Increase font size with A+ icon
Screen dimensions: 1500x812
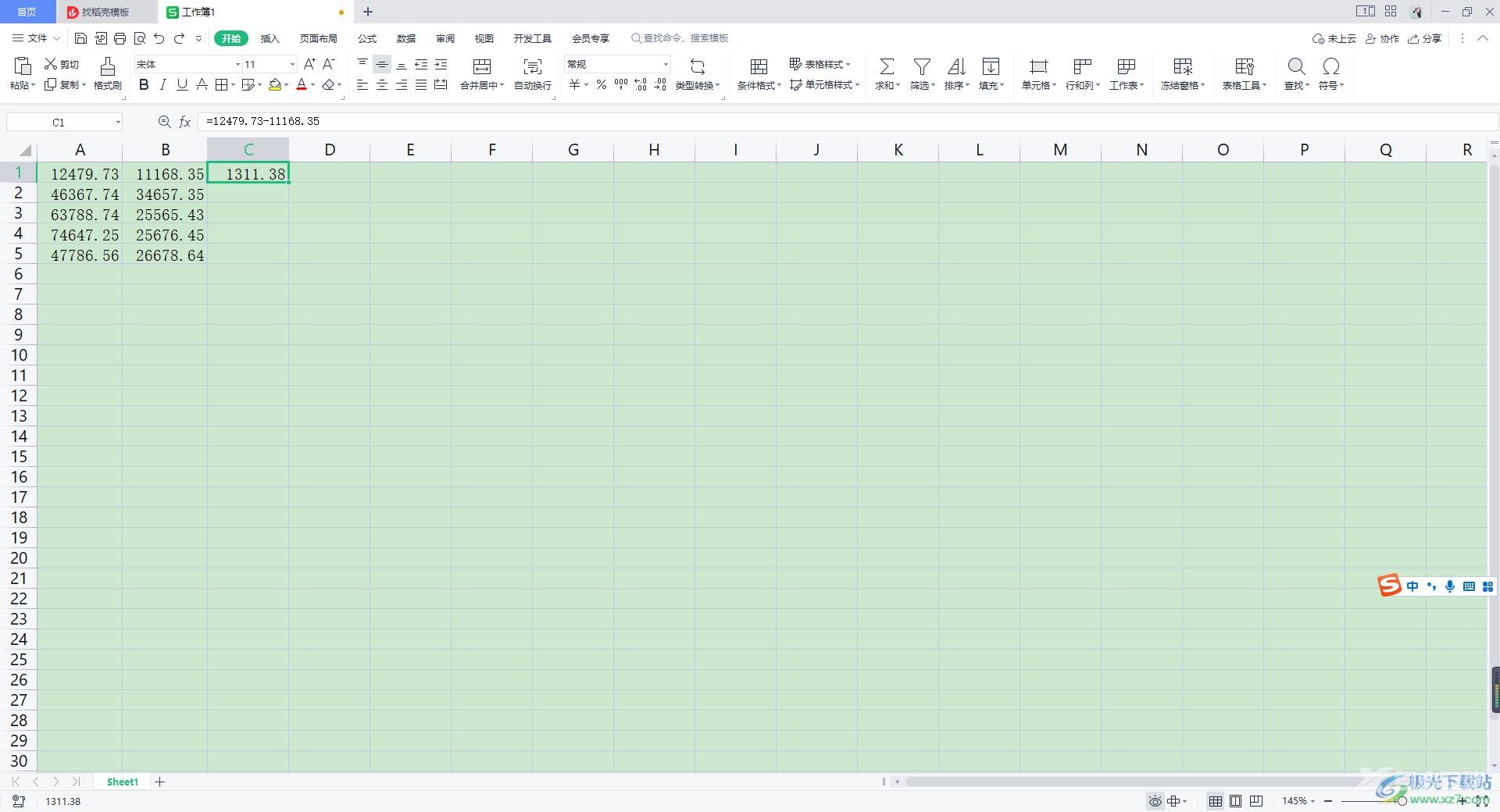pos(309,64)
